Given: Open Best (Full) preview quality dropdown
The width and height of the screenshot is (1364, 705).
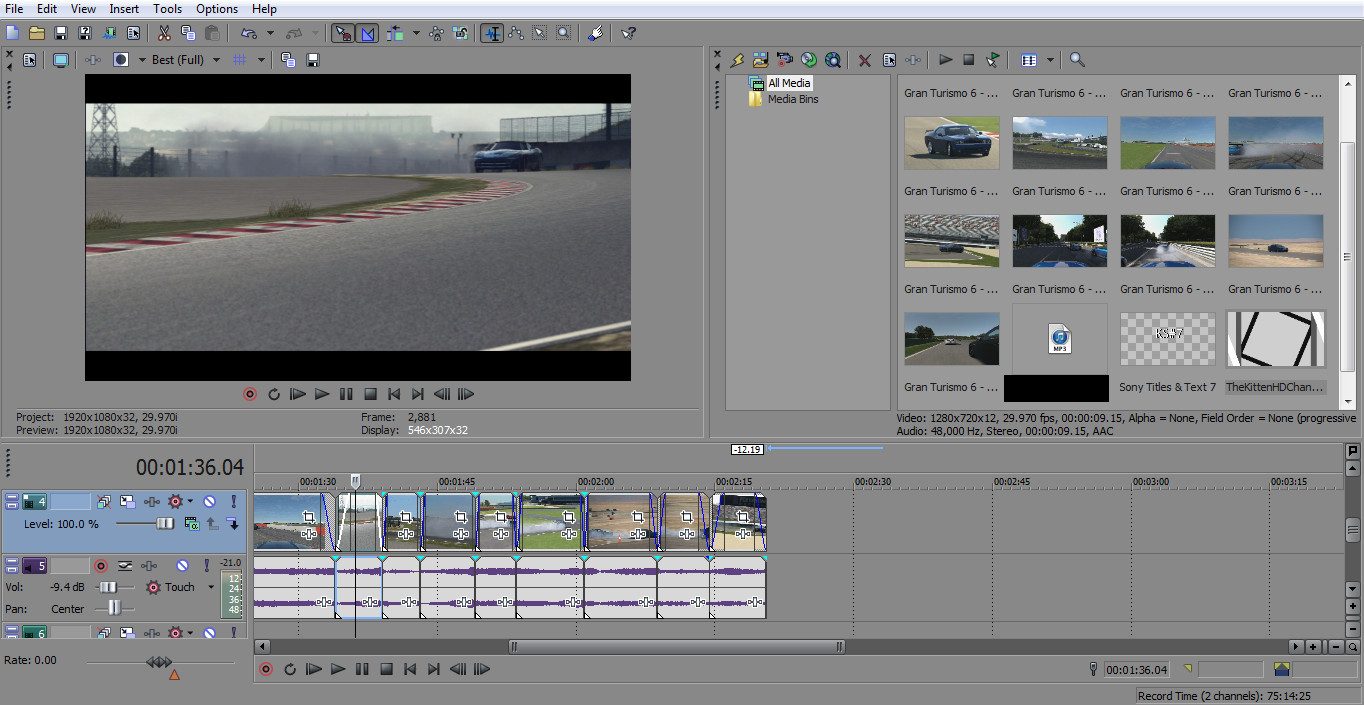Looking at the screenshot, I should pos(214,60).
